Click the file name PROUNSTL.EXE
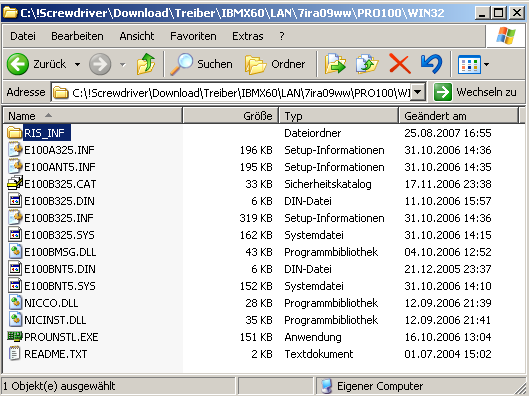Image resolution: width=529 pixels, height=396 pixels. tap(61, 337)
